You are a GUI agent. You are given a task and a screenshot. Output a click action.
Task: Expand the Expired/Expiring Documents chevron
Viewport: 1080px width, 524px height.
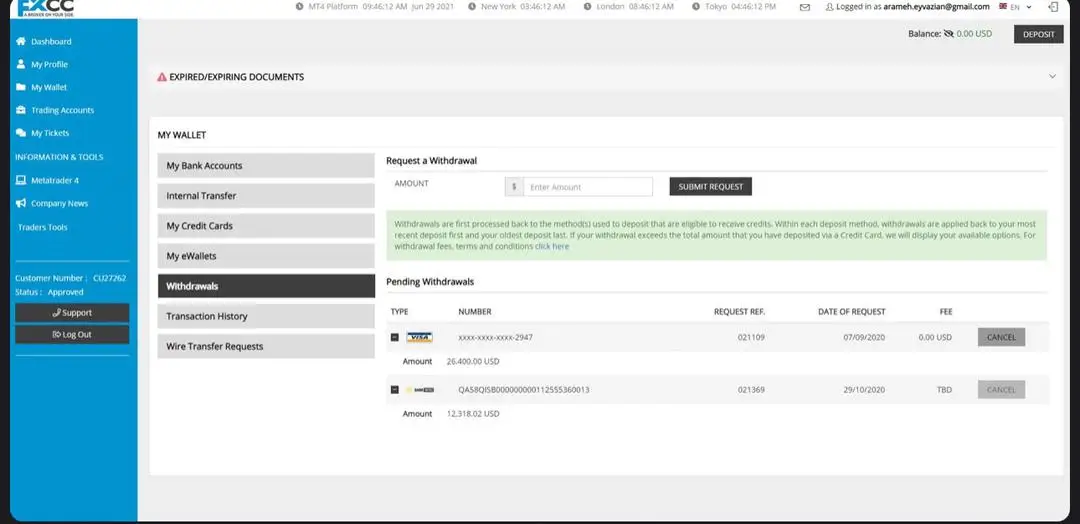[1052, 76]
